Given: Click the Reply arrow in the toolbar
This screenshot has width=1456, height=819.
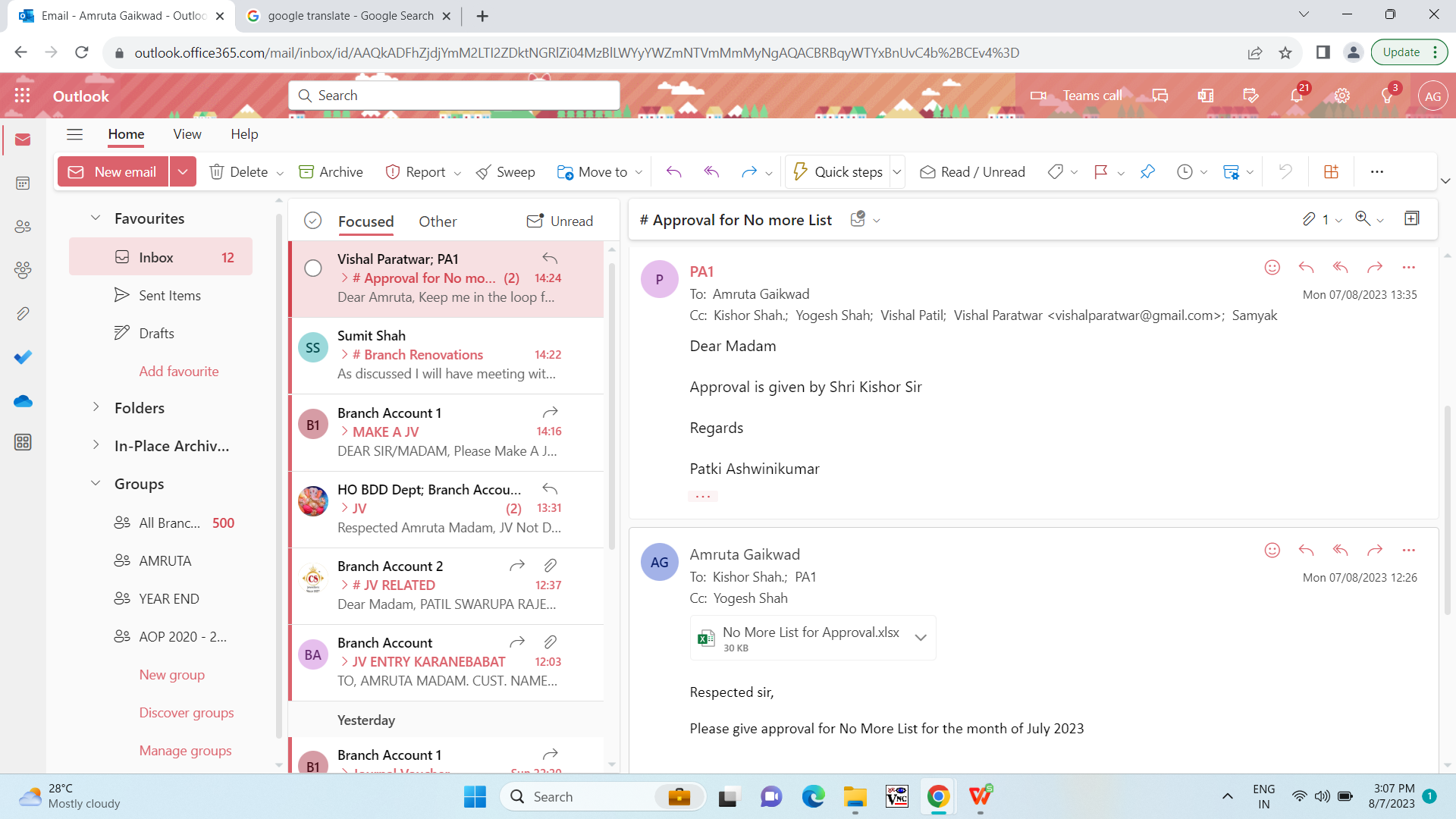Looking at the screenshot, I should [673, 172].
